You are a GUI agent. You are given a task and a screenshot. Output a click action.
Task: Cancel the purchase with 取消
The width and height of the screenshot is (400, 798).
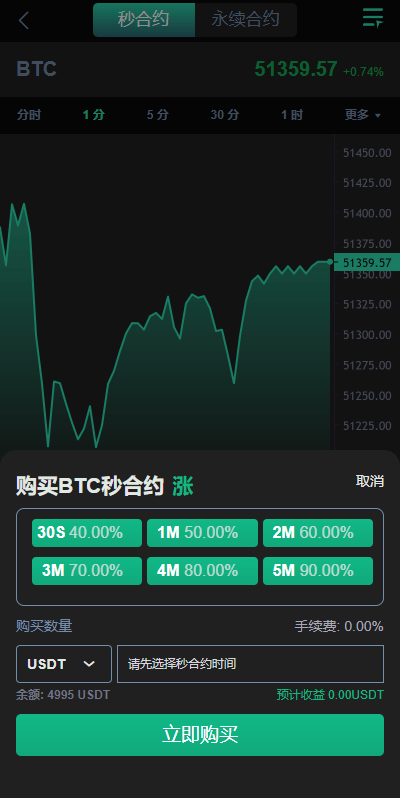click(x=370, y=481)
